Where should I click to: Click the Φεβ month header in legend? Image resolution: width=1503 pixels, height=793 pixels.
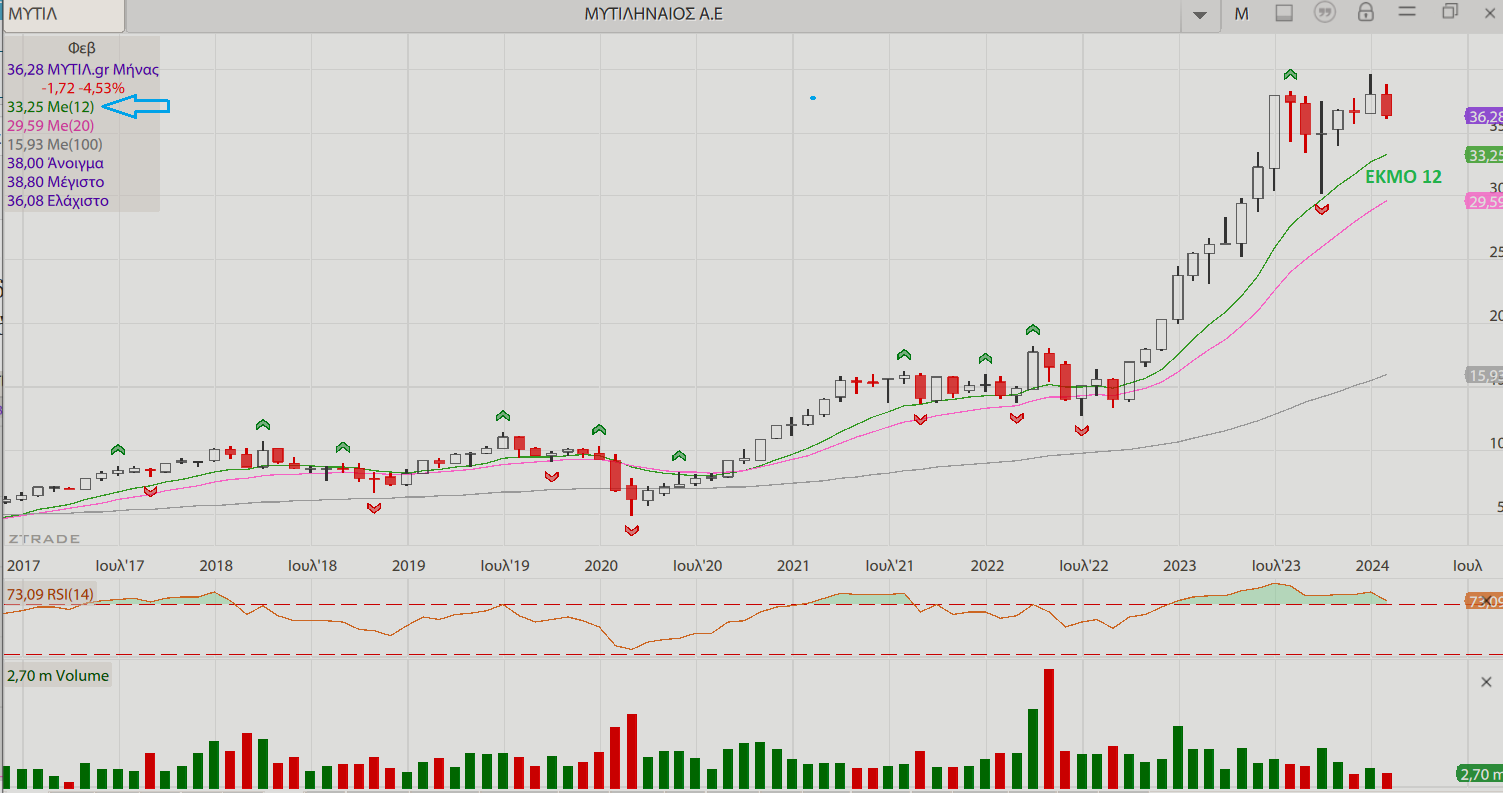point(82,48)
